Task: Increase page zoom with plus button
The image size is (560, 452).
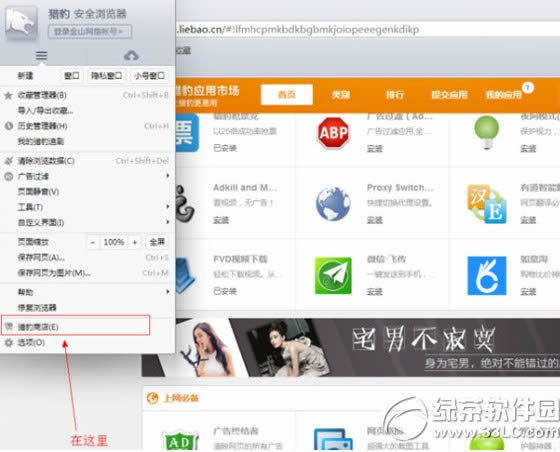Action: (x=135, y=242)
